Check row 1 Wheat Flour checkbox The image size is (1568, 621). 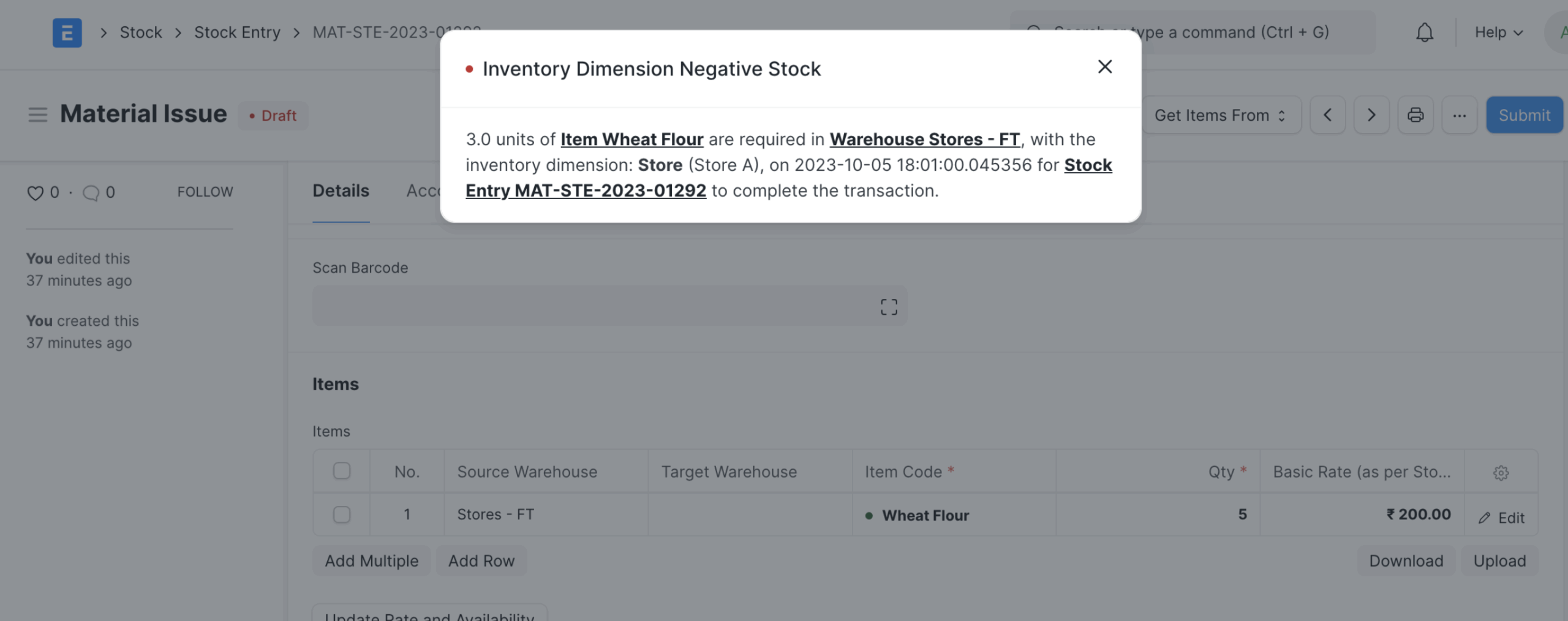coord(342,514)
